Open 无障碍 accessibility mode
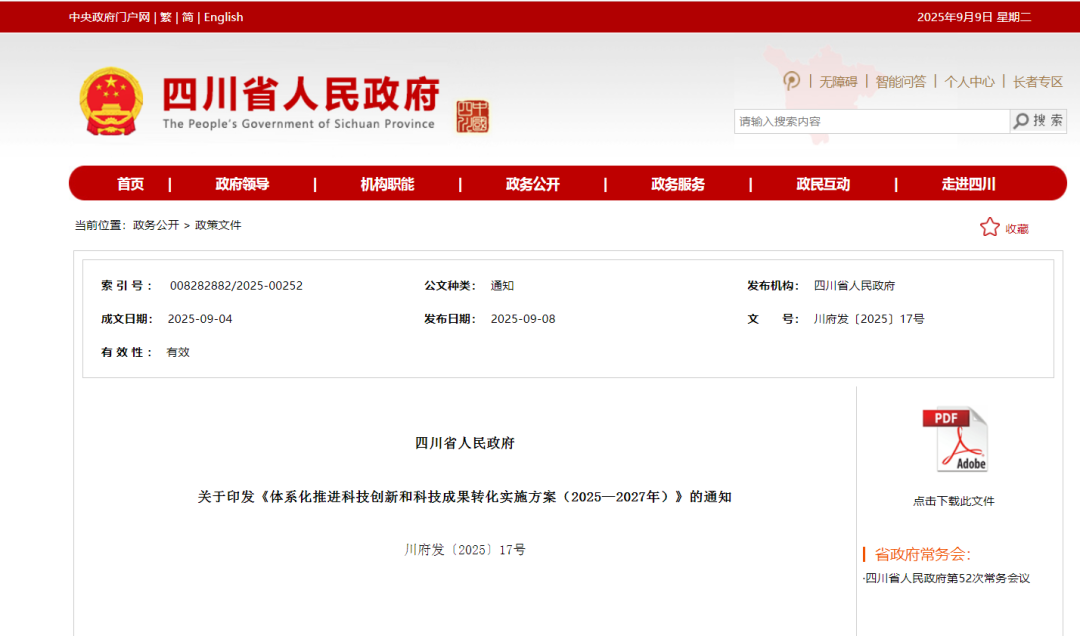The height and width of the screenshot is (636, 1080). (838, 82)
